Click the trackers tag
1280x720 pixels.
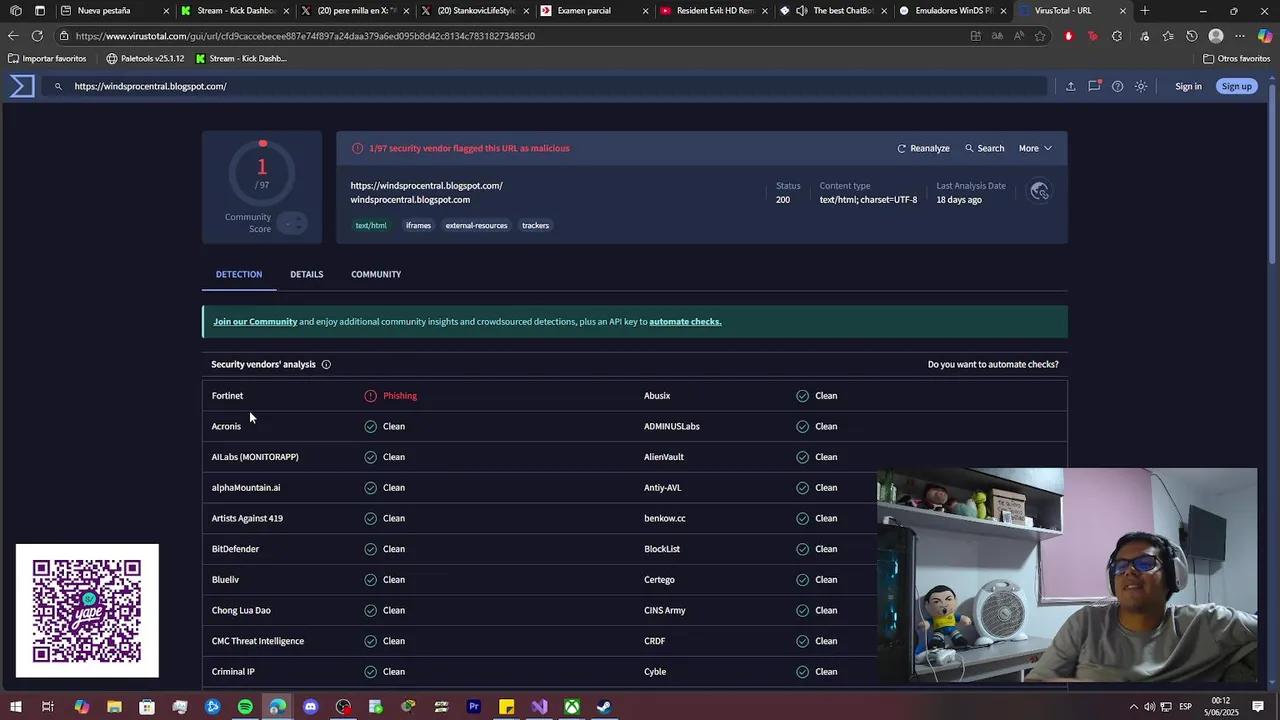(535, 226)
